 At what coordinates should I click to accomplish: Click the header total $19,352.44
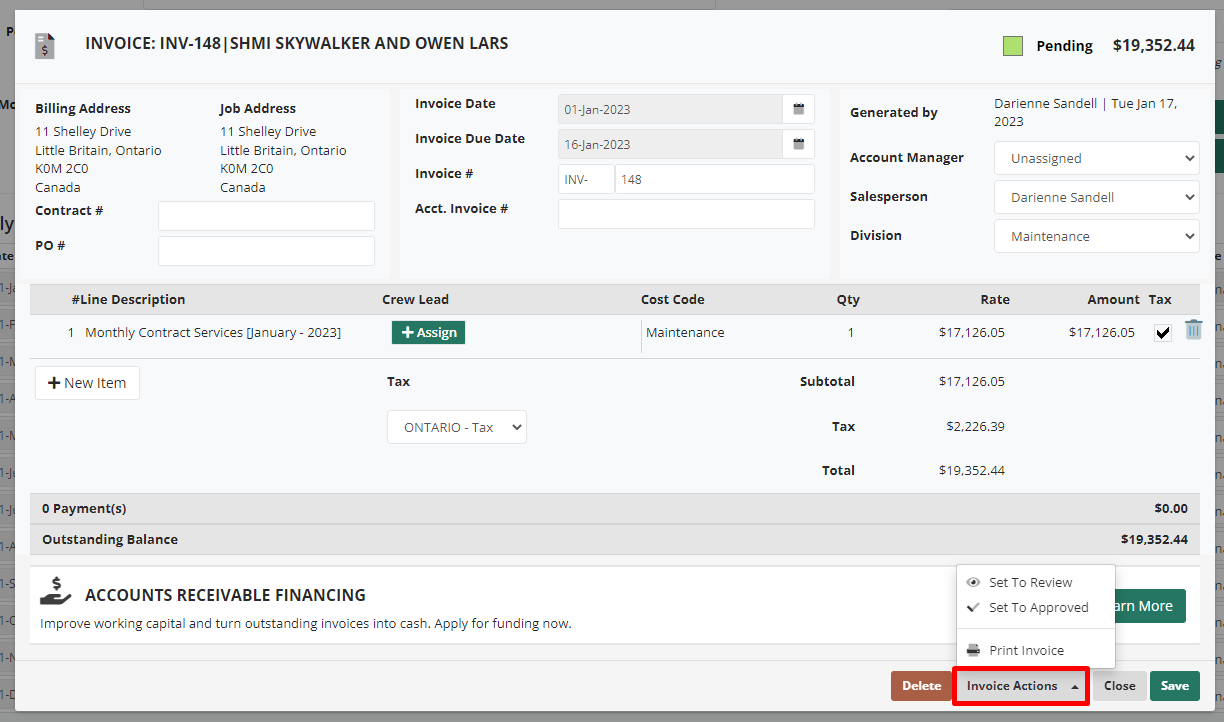tap(1154, 46)
